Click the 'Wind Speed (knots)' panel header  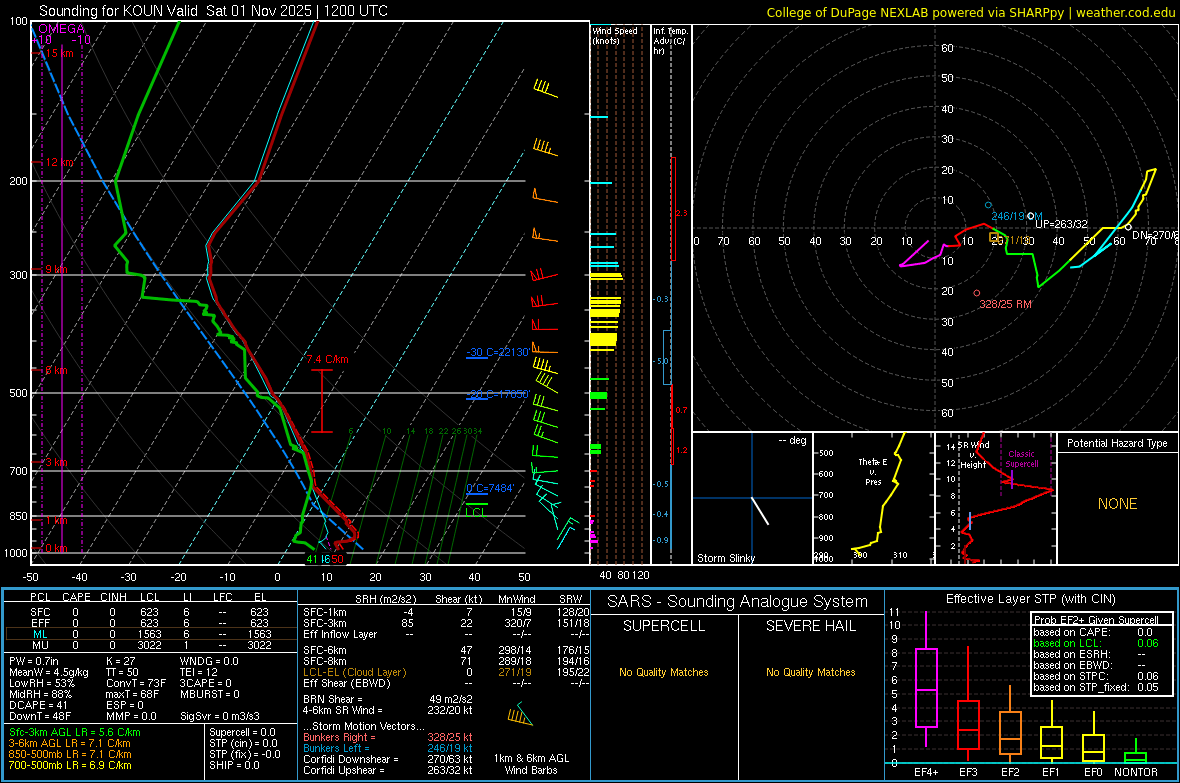pos(615,35)
